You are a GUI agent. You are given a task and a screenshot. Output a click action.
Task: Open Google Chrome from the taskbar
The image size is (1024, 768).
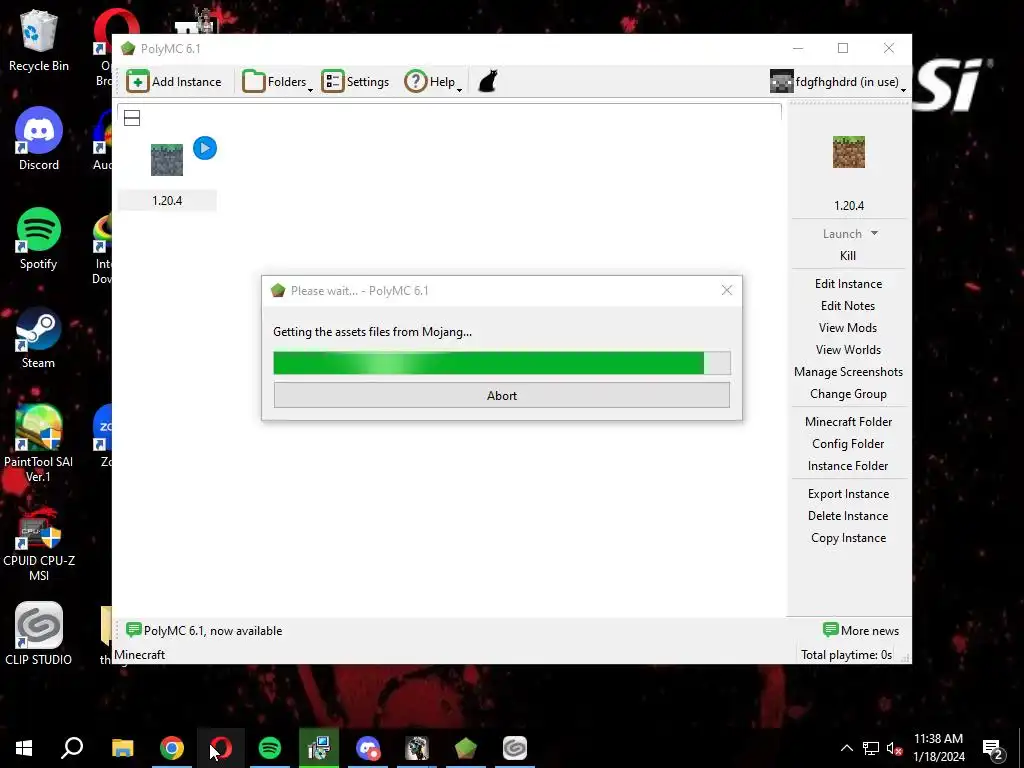pyautogui.click(x=172, y=748)
